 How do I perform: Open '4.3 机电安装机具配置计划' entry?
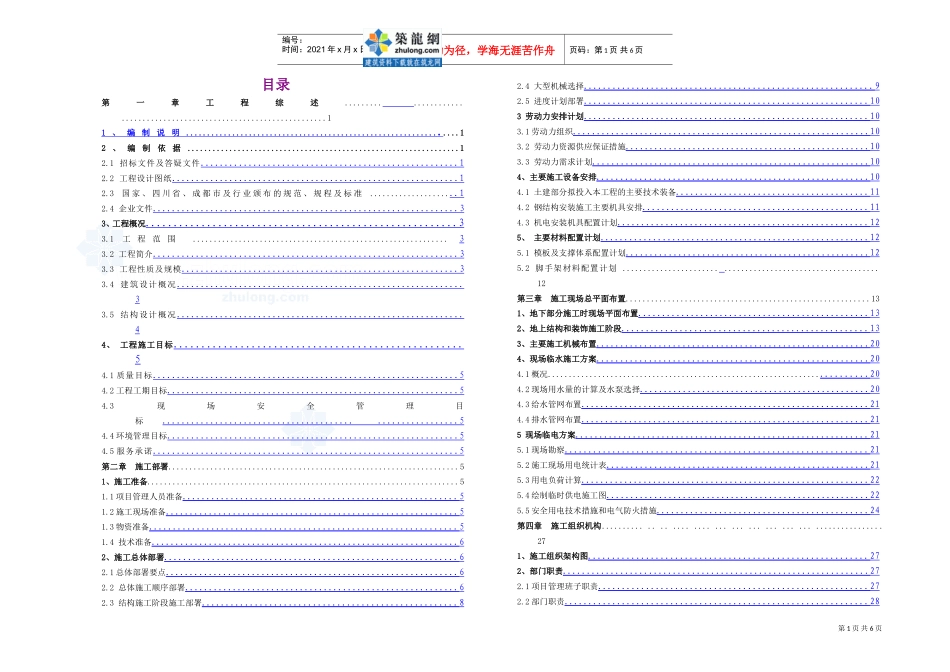tap(698, 222)
